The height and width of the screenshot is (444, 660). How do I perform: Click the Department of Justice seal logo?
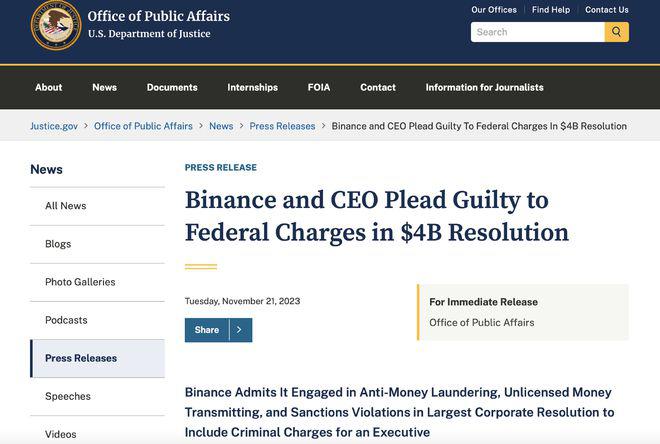(x=56, y=25)
